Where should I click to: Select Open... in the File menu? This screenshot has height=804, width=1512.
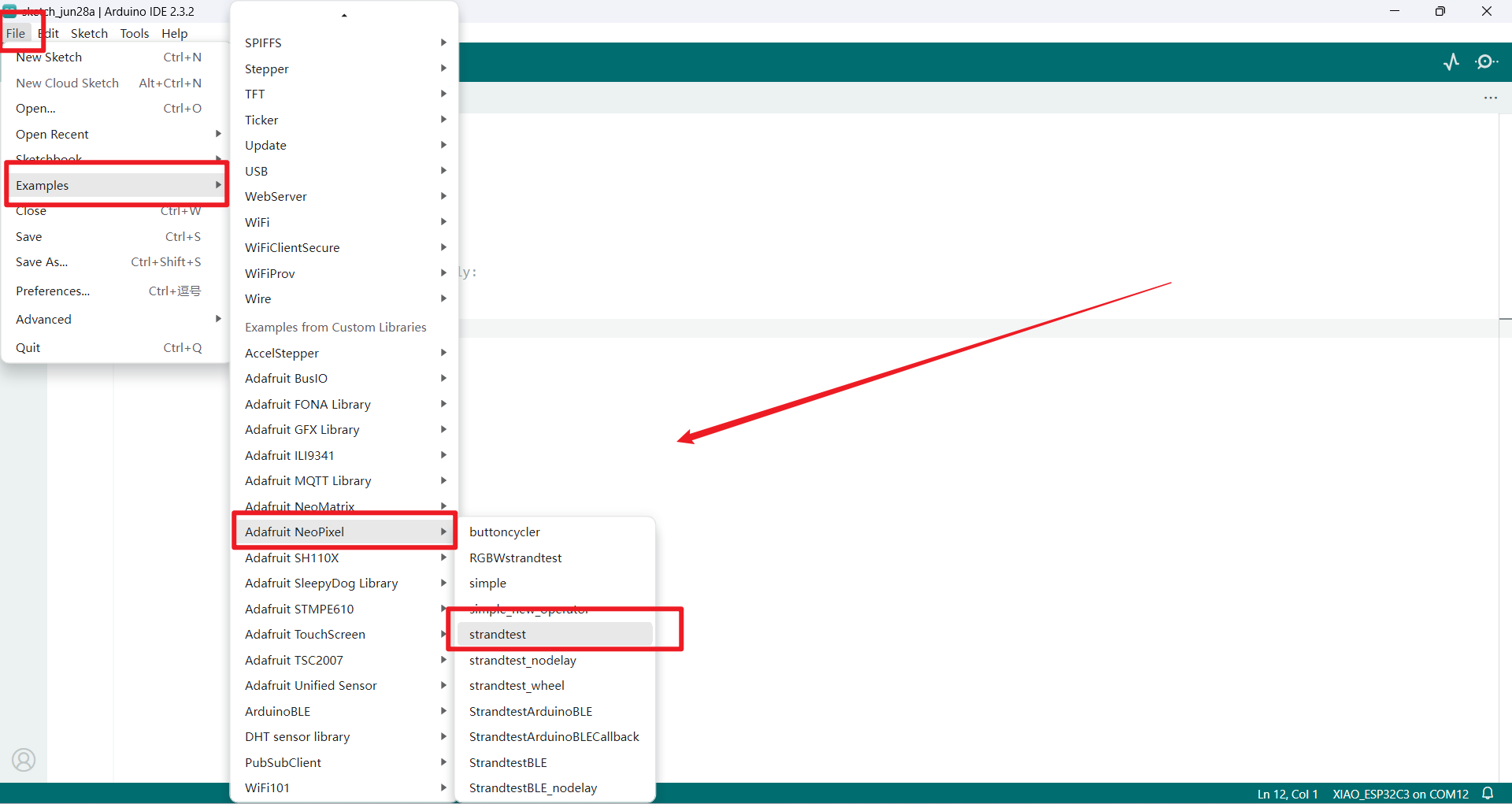[115, 108]
